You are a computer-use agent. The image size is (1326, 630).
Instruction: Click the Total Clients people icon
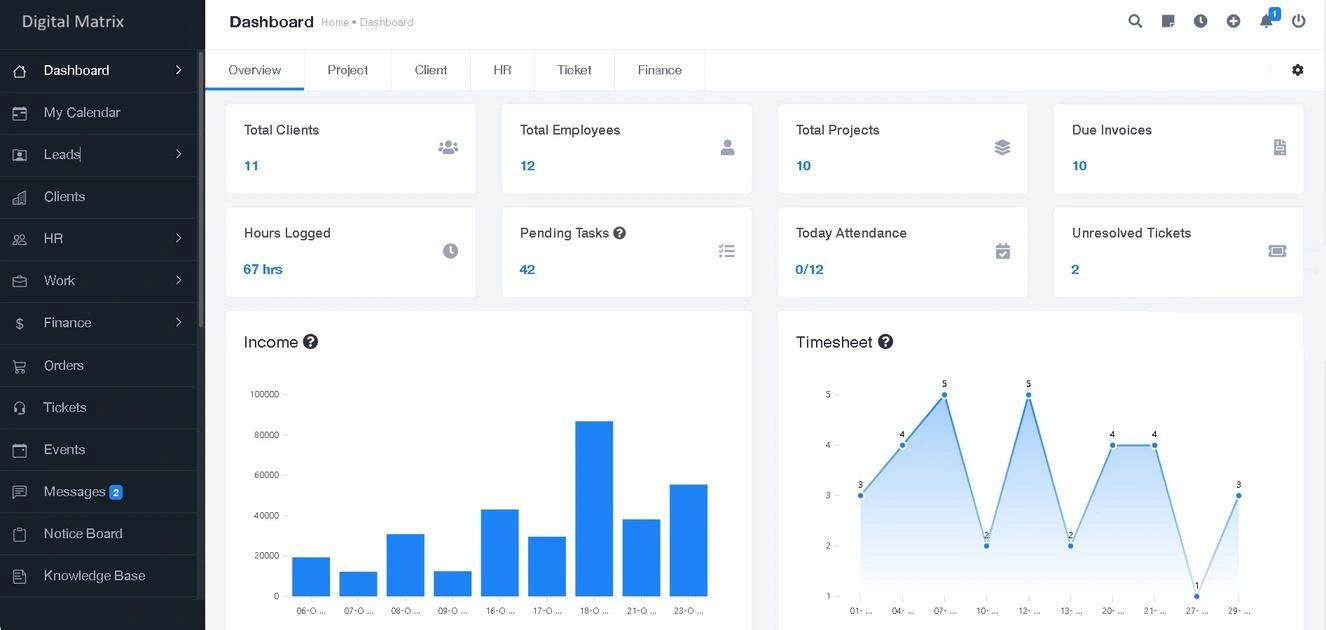coord(448,148)
